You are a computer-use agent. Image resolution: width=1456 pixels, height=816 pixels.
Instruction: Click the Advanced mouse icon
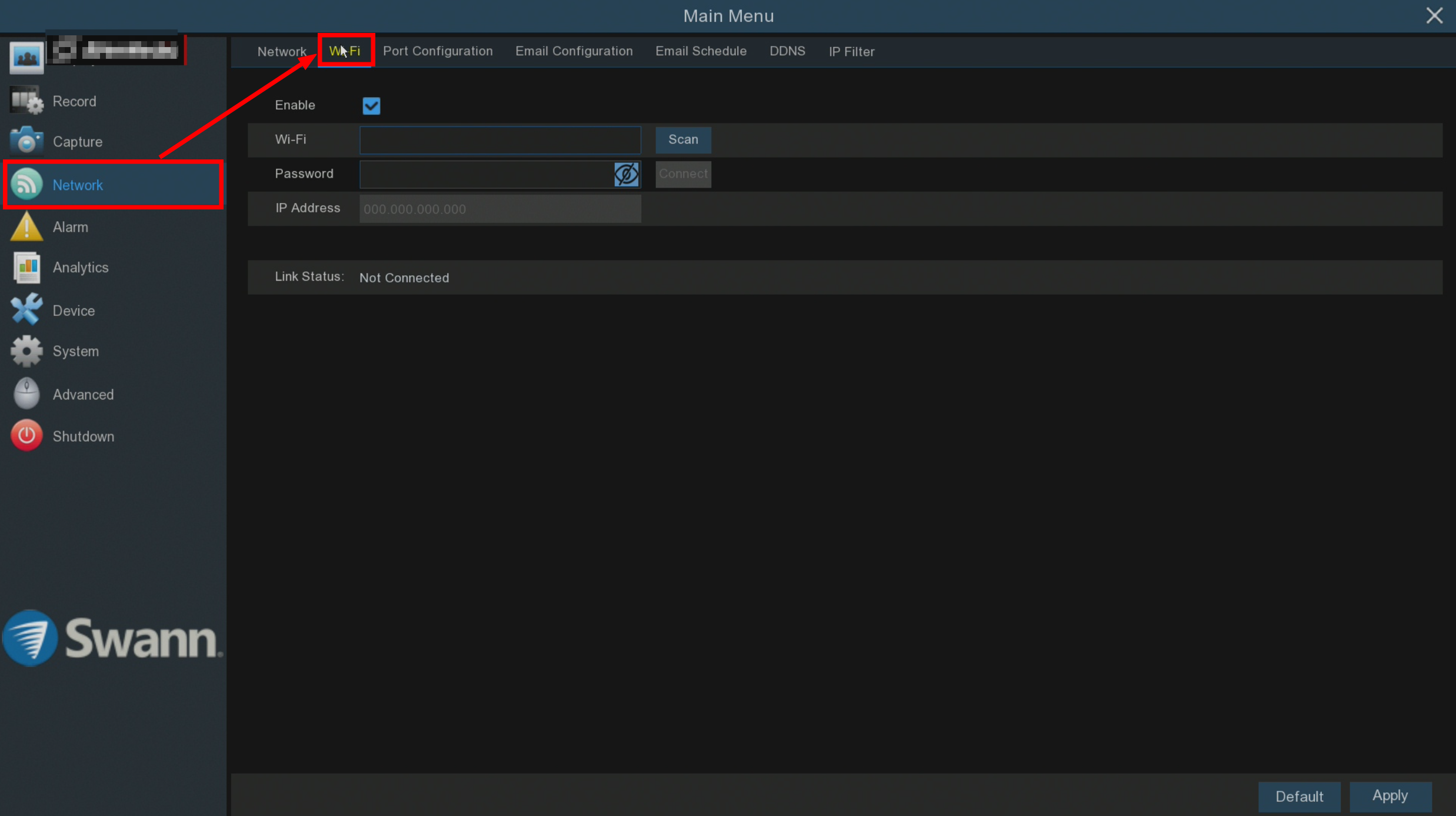[x=26, y=394]
